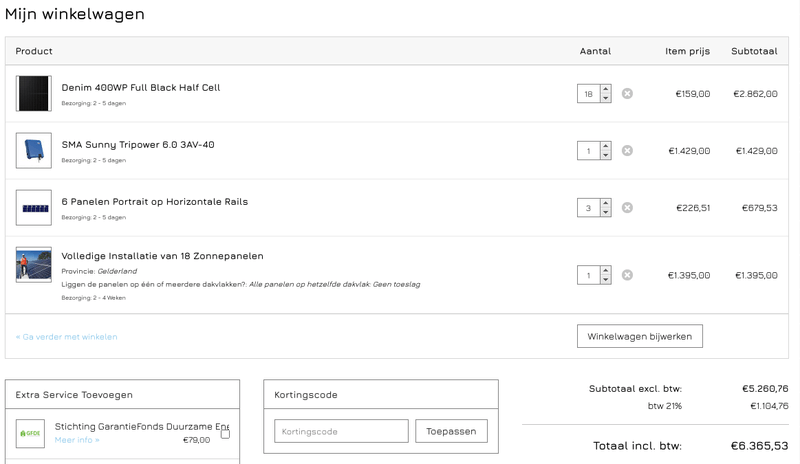800x464 pixels.
Task: Click in the SMA Sunny Tripower quantity field
Action: [x=589, y=151]
